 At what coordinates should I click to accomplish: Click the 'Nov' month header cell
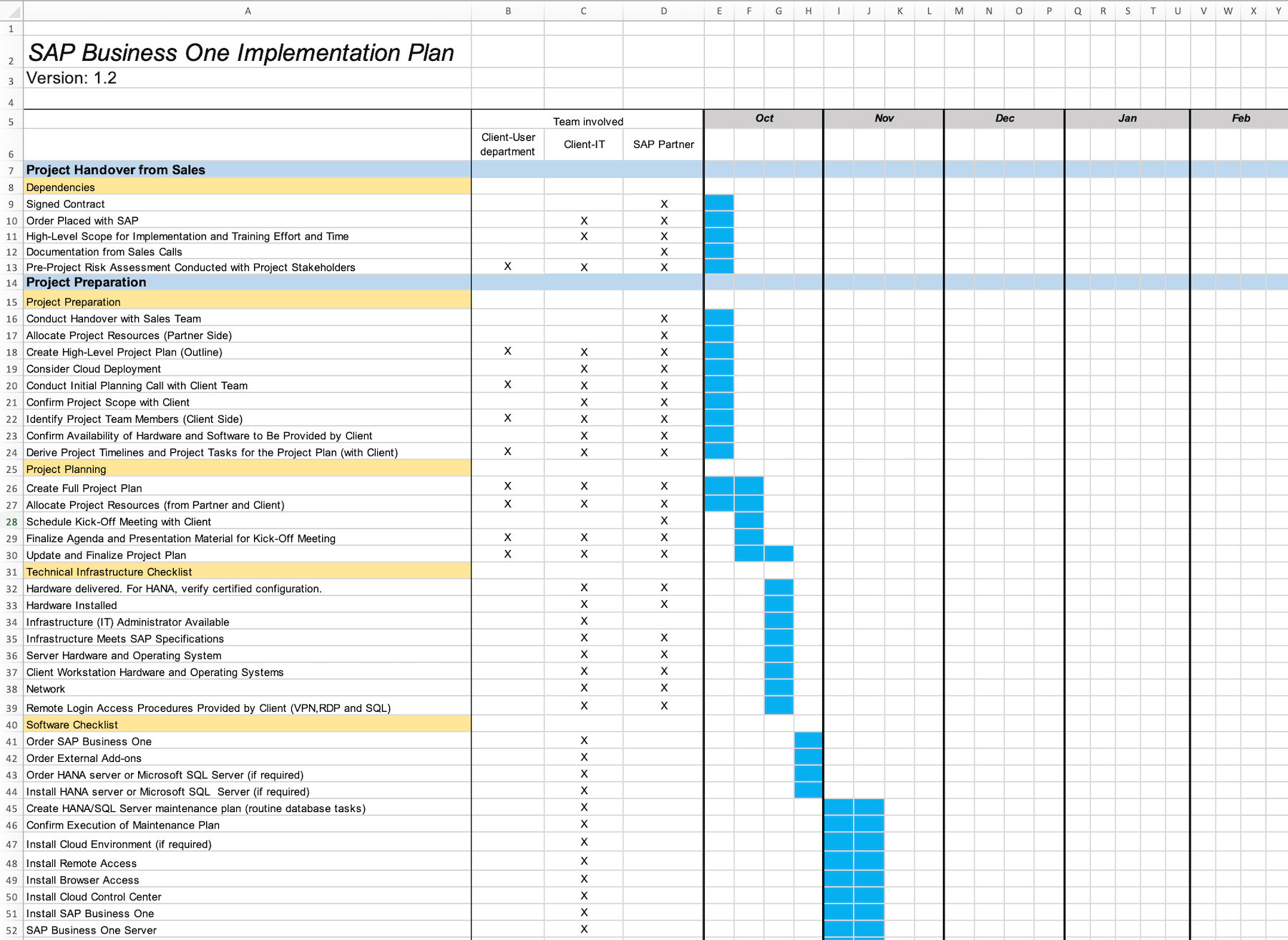(x=884, y=118)
